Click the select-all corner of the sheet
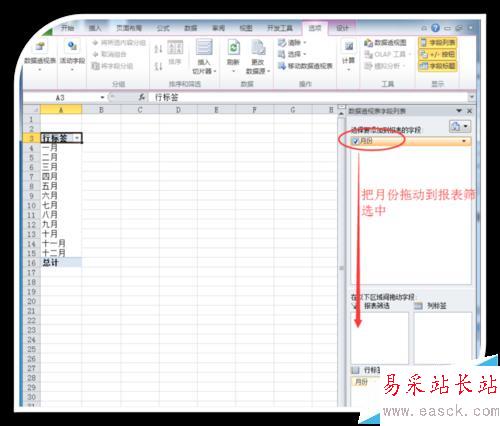The image size is (500, 426). (x=32, y=110)
